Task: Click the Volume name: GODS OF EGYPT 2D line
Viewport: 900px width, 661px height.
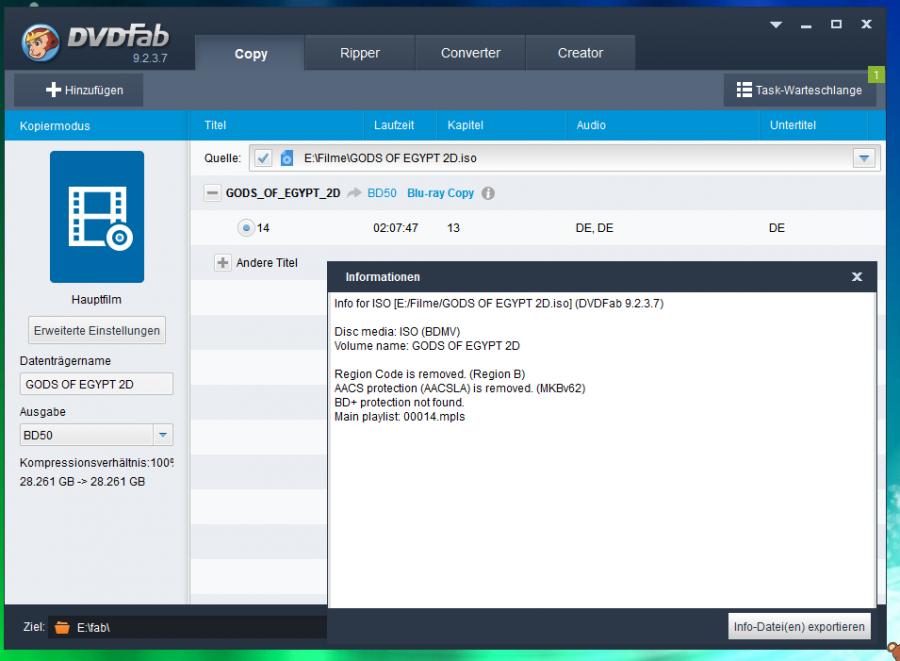Action: [x=427, y=346]
